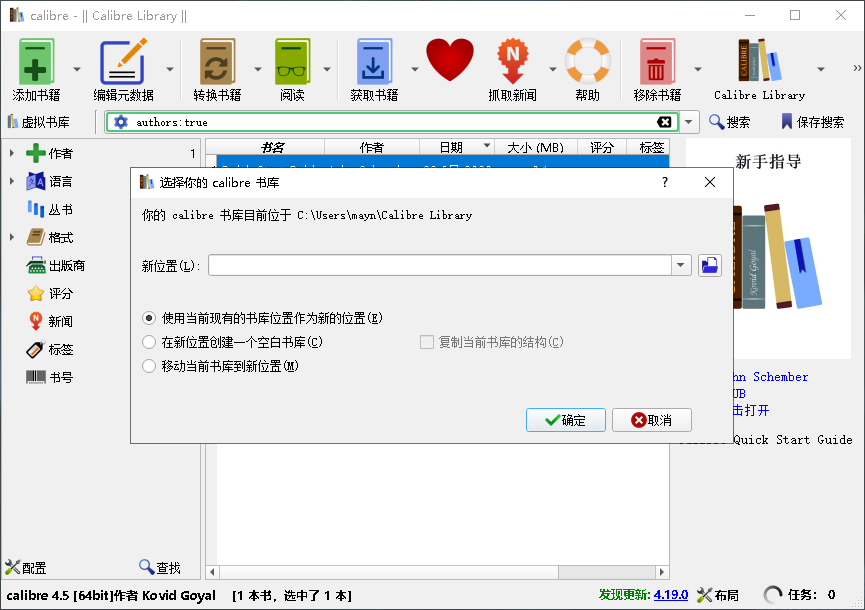
Task: Click the Remove books trash icon
Action: [x=656, y=62]
